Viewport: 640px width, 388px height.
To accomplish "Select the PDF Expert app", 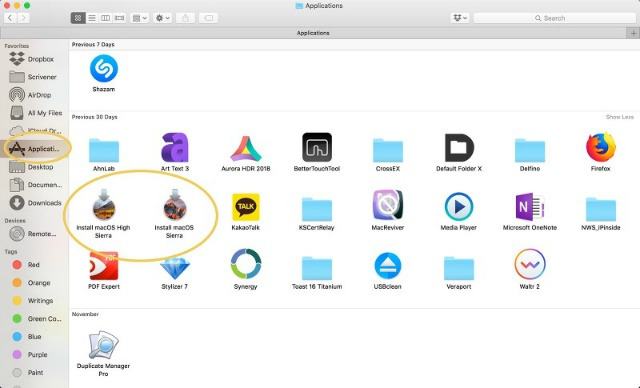I will coord(104,266).
